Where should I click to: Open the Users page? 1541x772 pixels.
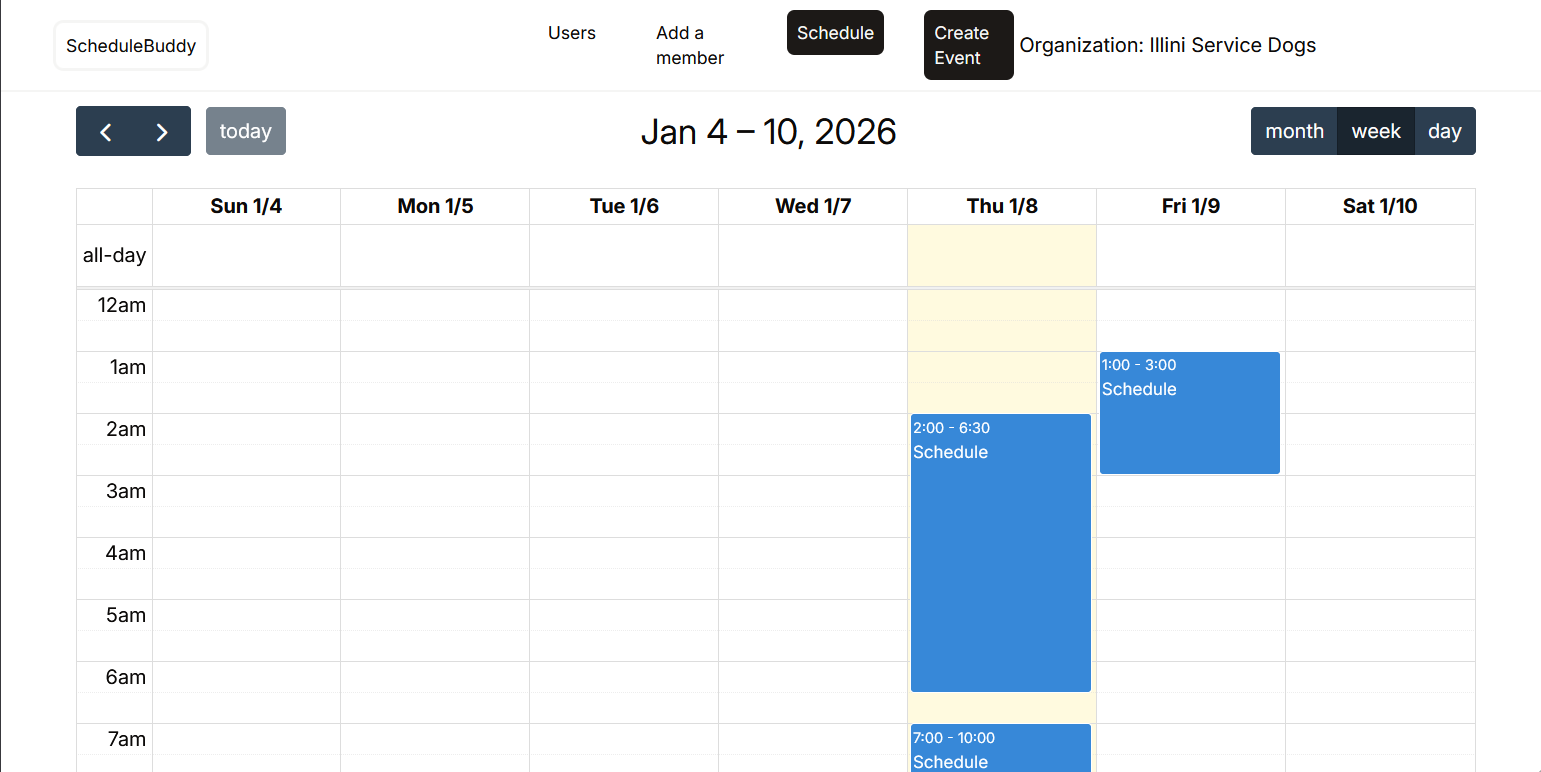pyautogui.click(x=571, y=33)
